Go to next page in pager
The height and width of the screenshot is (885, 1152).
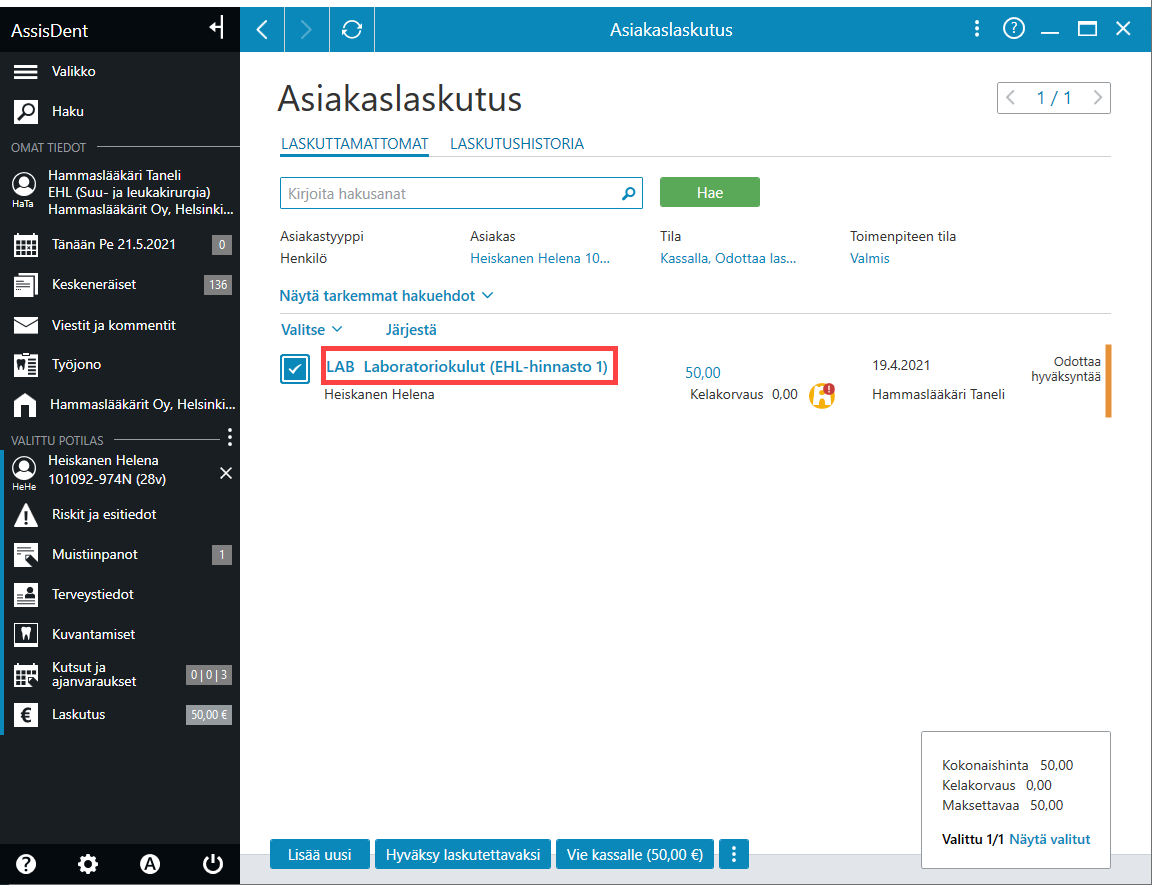pos(1098,98)
